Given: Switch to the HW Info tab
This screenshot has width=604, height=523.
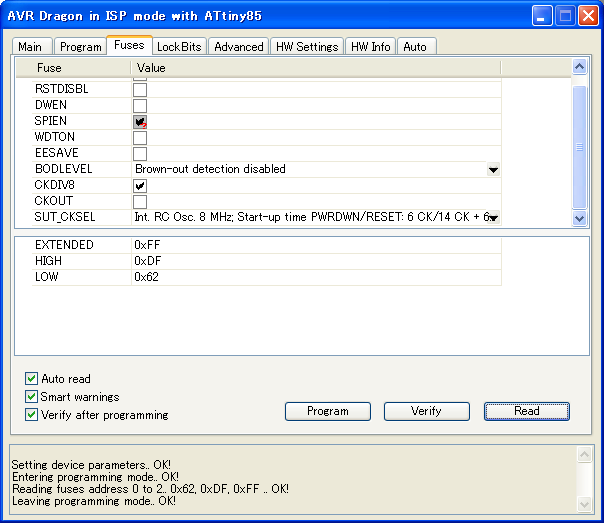Looking at the screenshot, I should pyautogui.click(x=370, y=47).
